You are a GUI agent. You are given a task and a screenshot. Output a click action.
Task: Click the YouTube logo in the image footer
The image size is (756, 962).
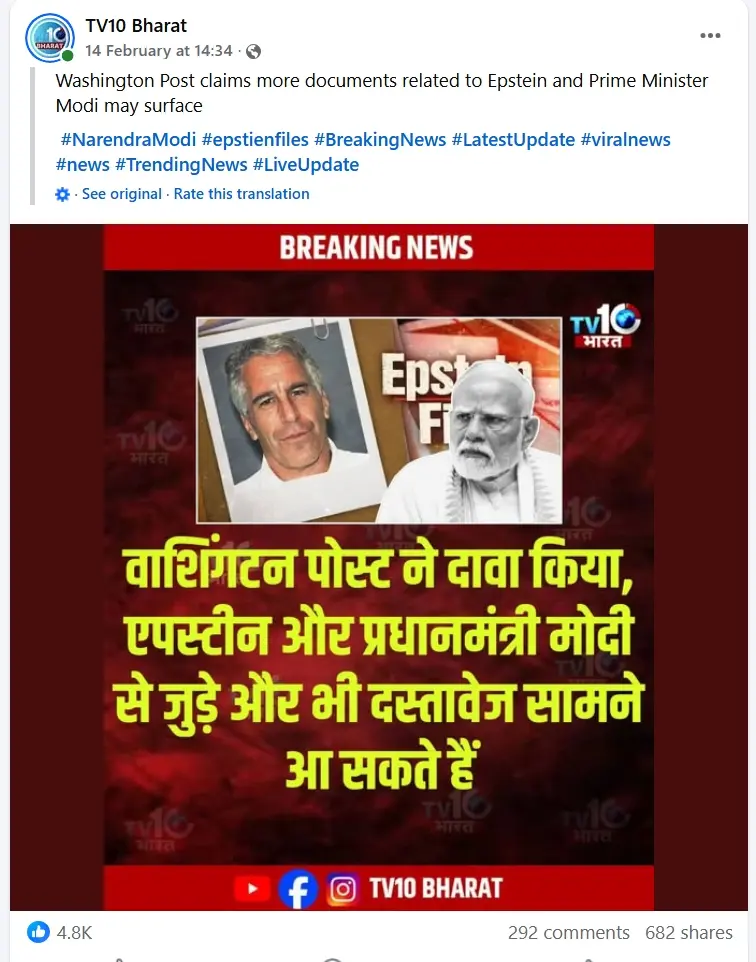(252, 888)
